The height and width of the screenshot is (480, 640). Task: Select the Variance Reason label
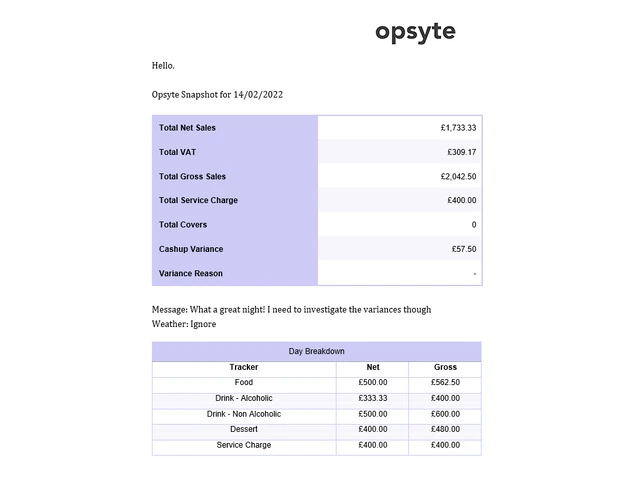[191, 273]
